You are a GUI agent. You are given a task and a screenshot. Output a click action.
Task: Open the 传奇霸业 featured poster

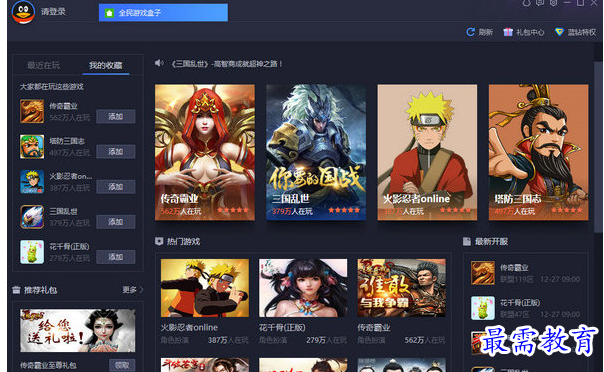click(205, 152)
